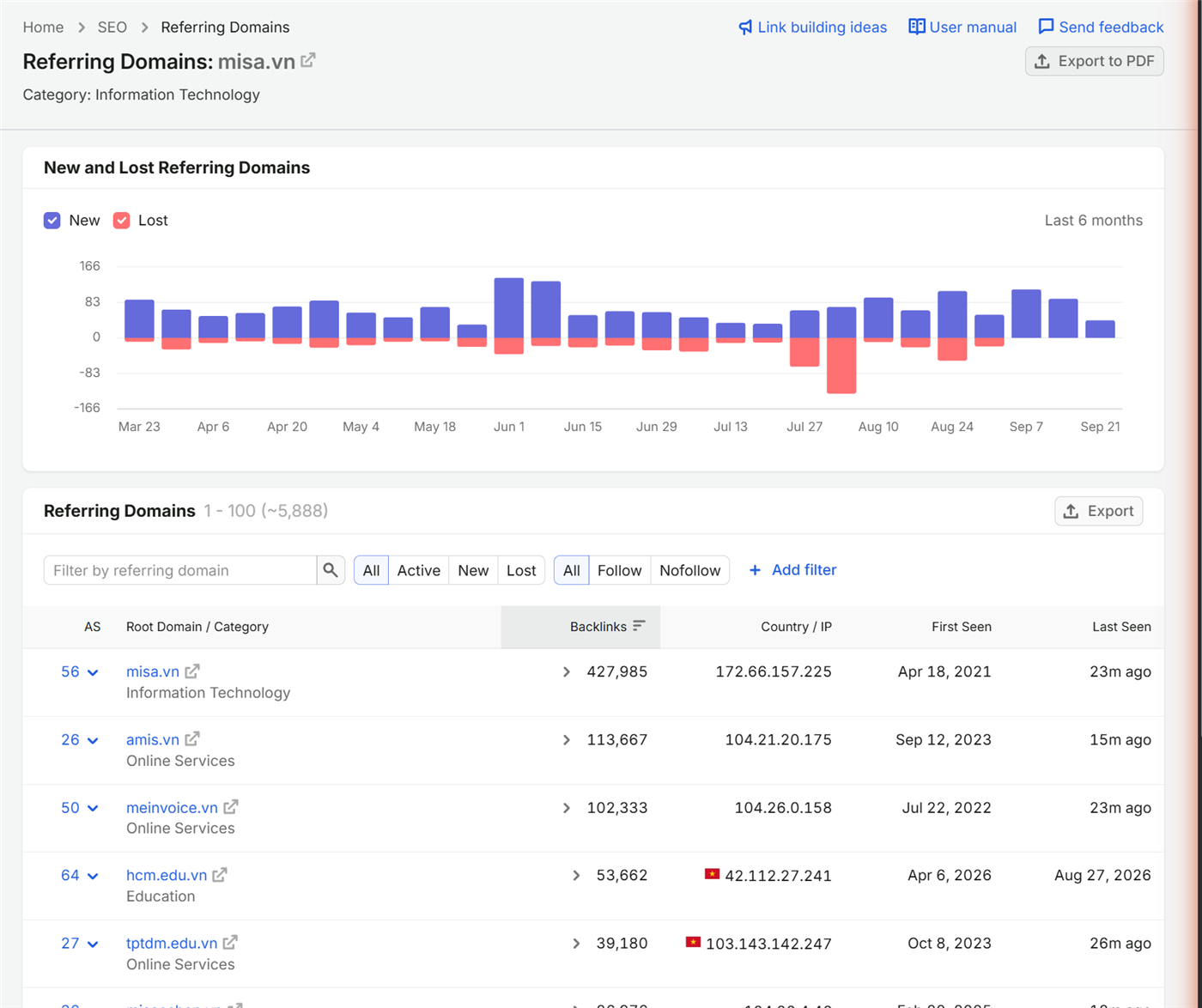
Task: Expand AS score 50 dropdown for meinvoice.vn
Action: coord(80,808)
